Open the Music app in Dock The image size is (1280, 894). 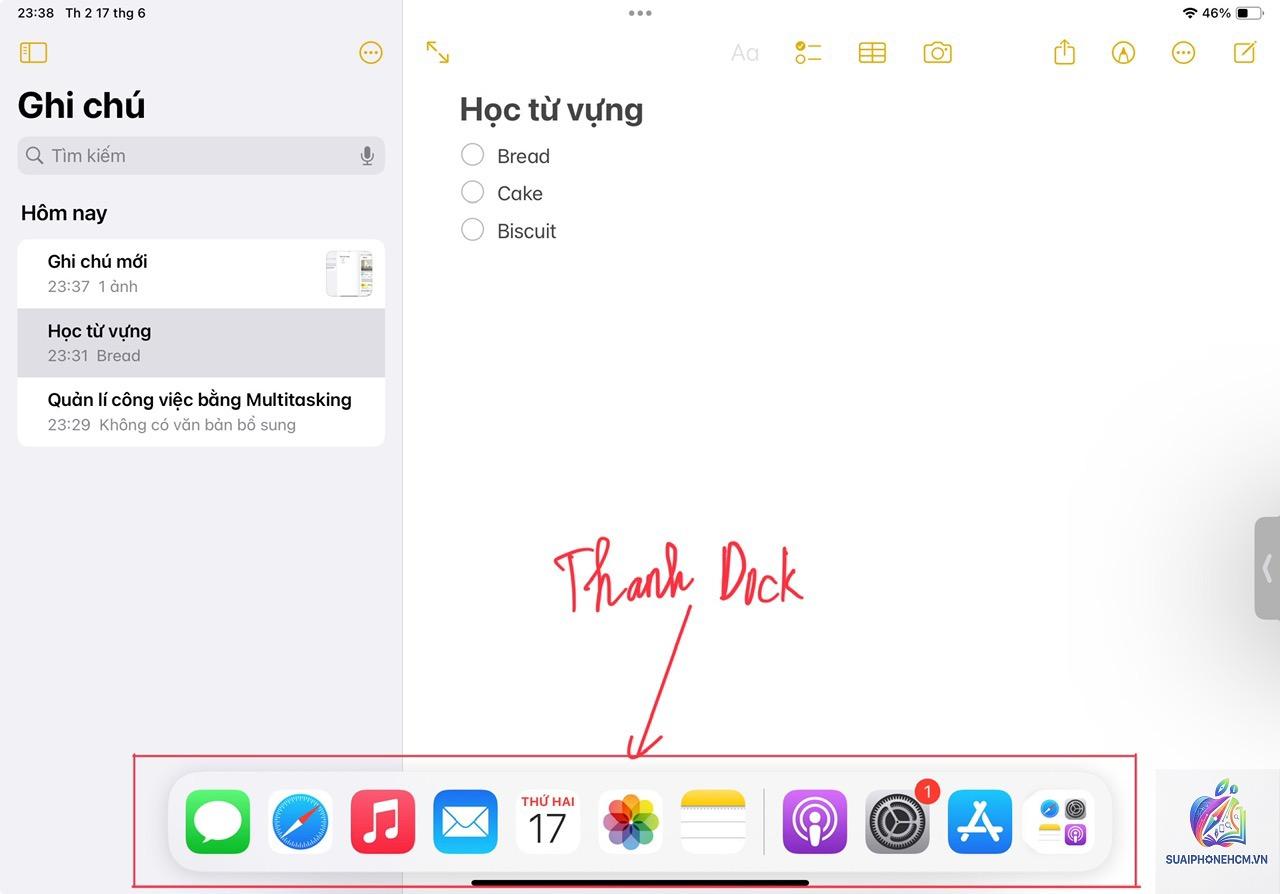pos(383,822)
